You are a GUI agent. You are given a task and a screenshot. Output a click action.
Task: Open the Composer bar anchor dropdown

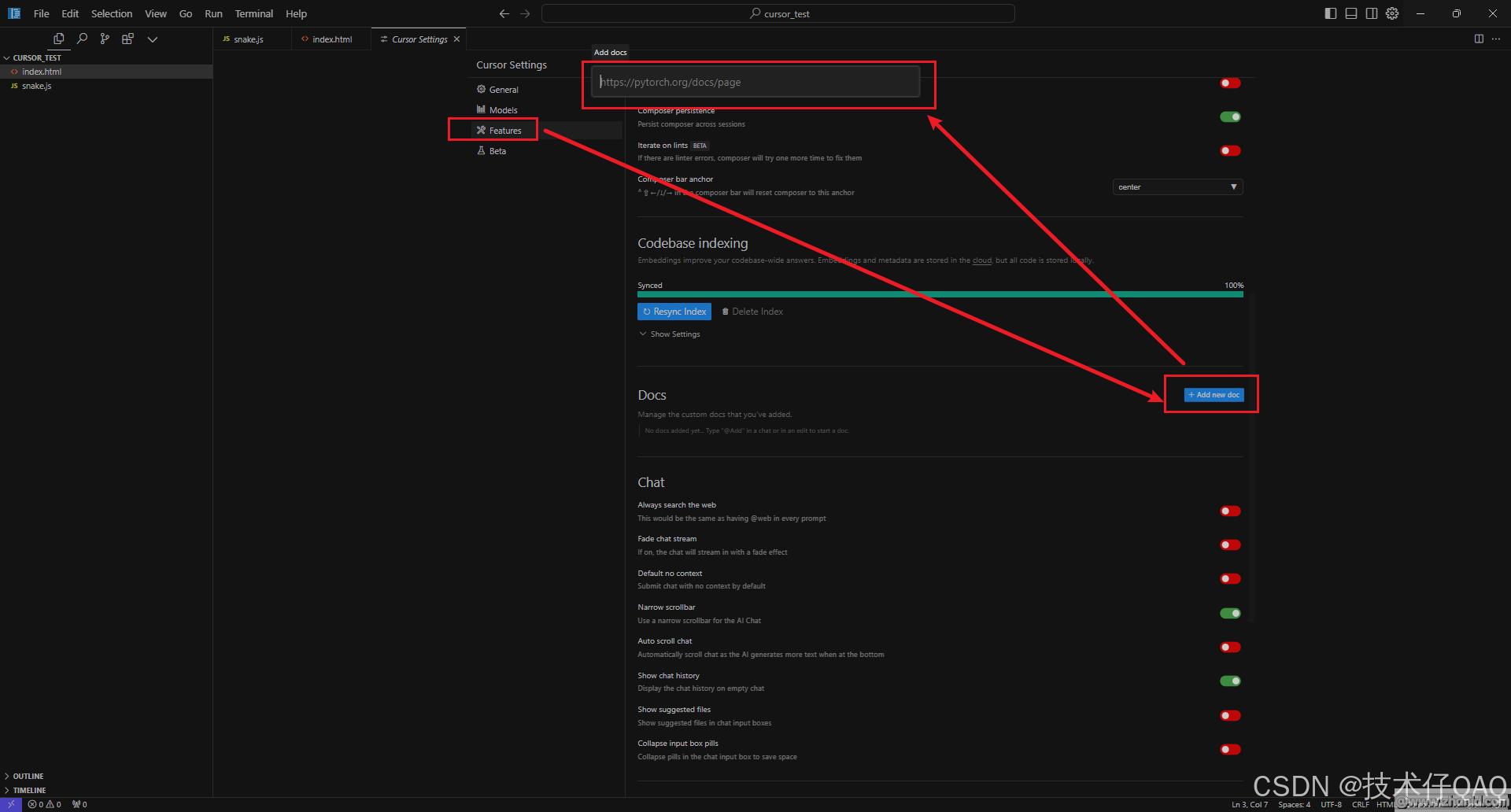1177,187
